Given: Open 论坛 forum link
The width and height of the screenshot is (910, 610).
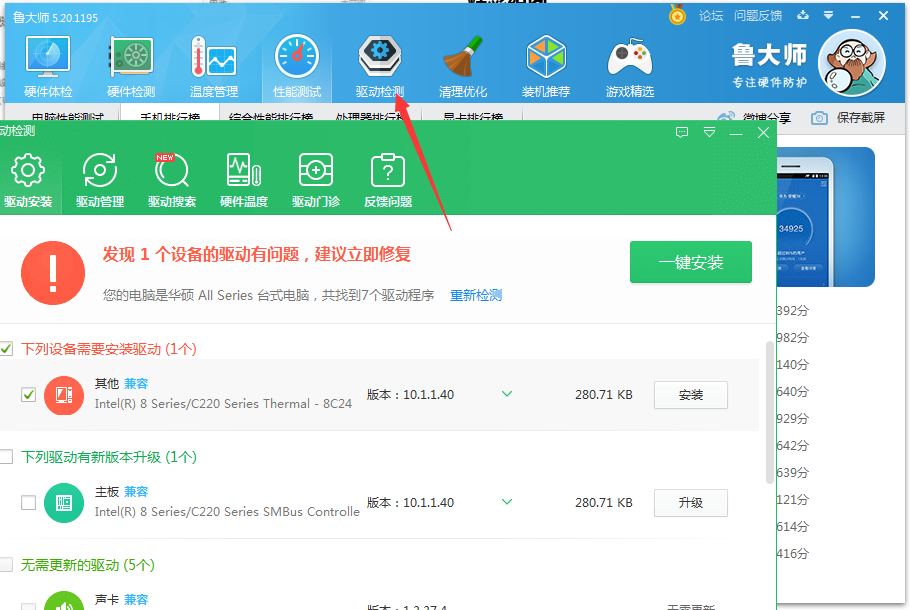Looking at the screenshot, I should pos(711,16).
